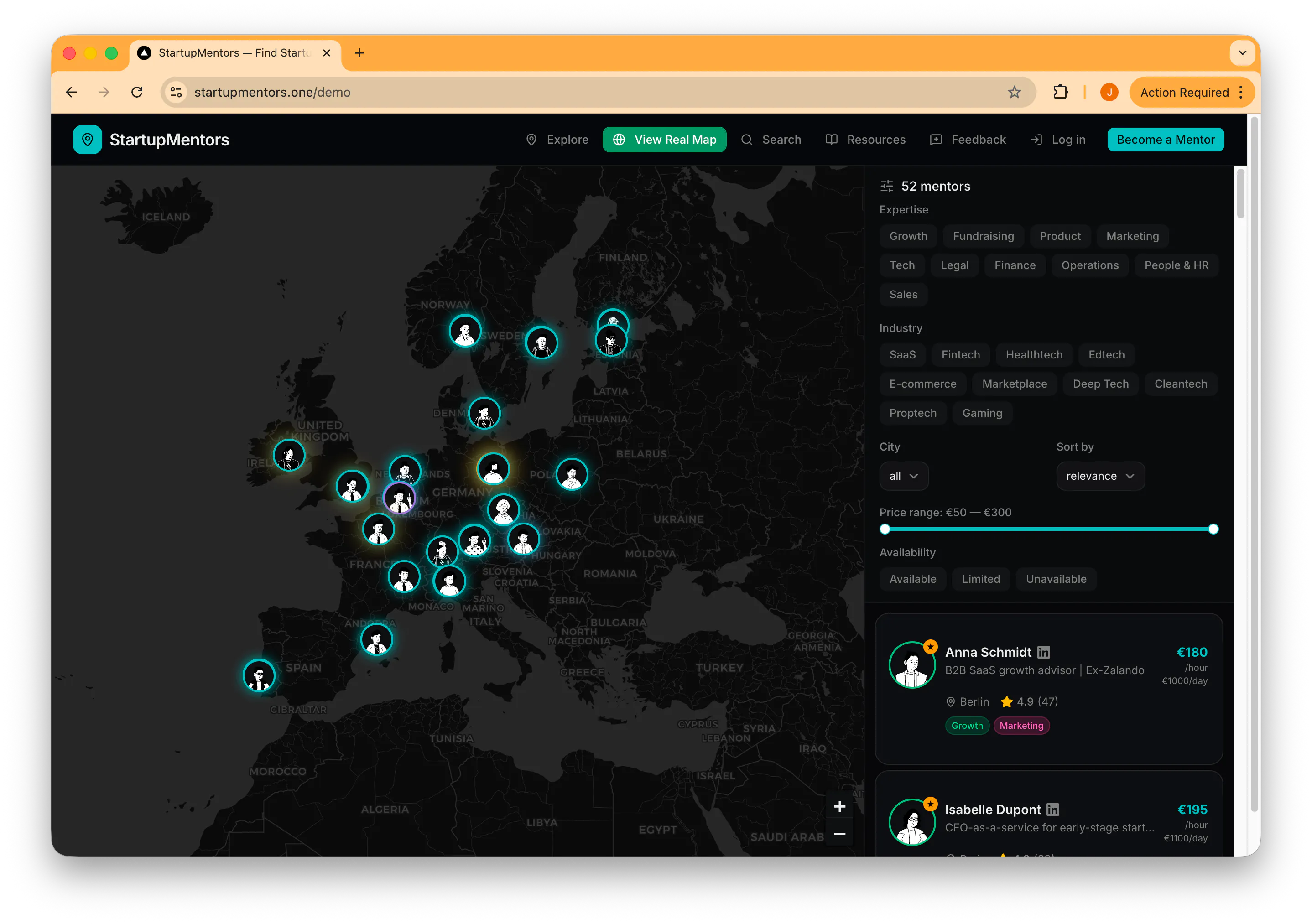Toggle the Gaming industry filter
The image size is (1312, 924).
(982, 413)
